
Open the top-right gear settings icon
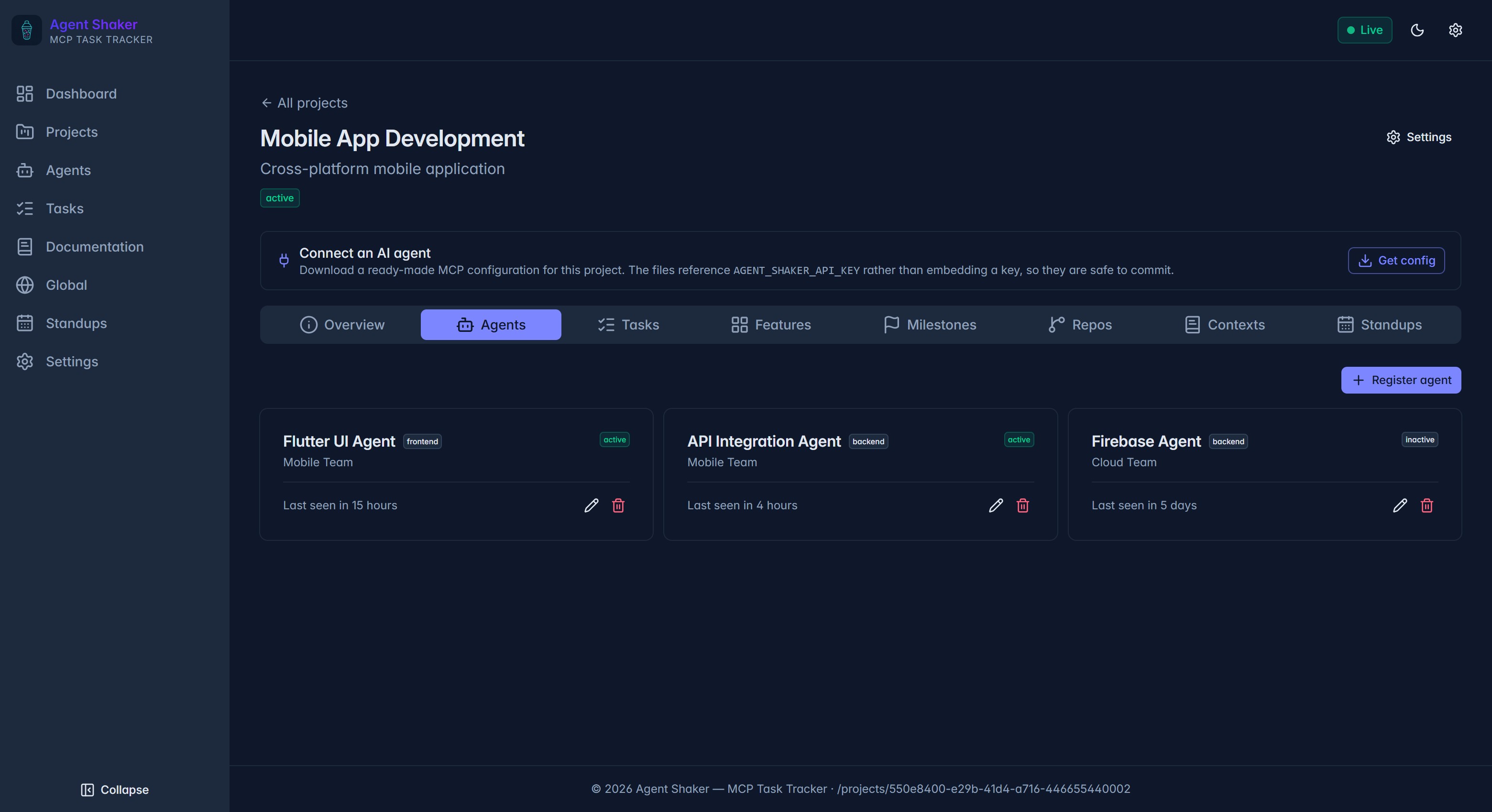tap(1455, 30)
